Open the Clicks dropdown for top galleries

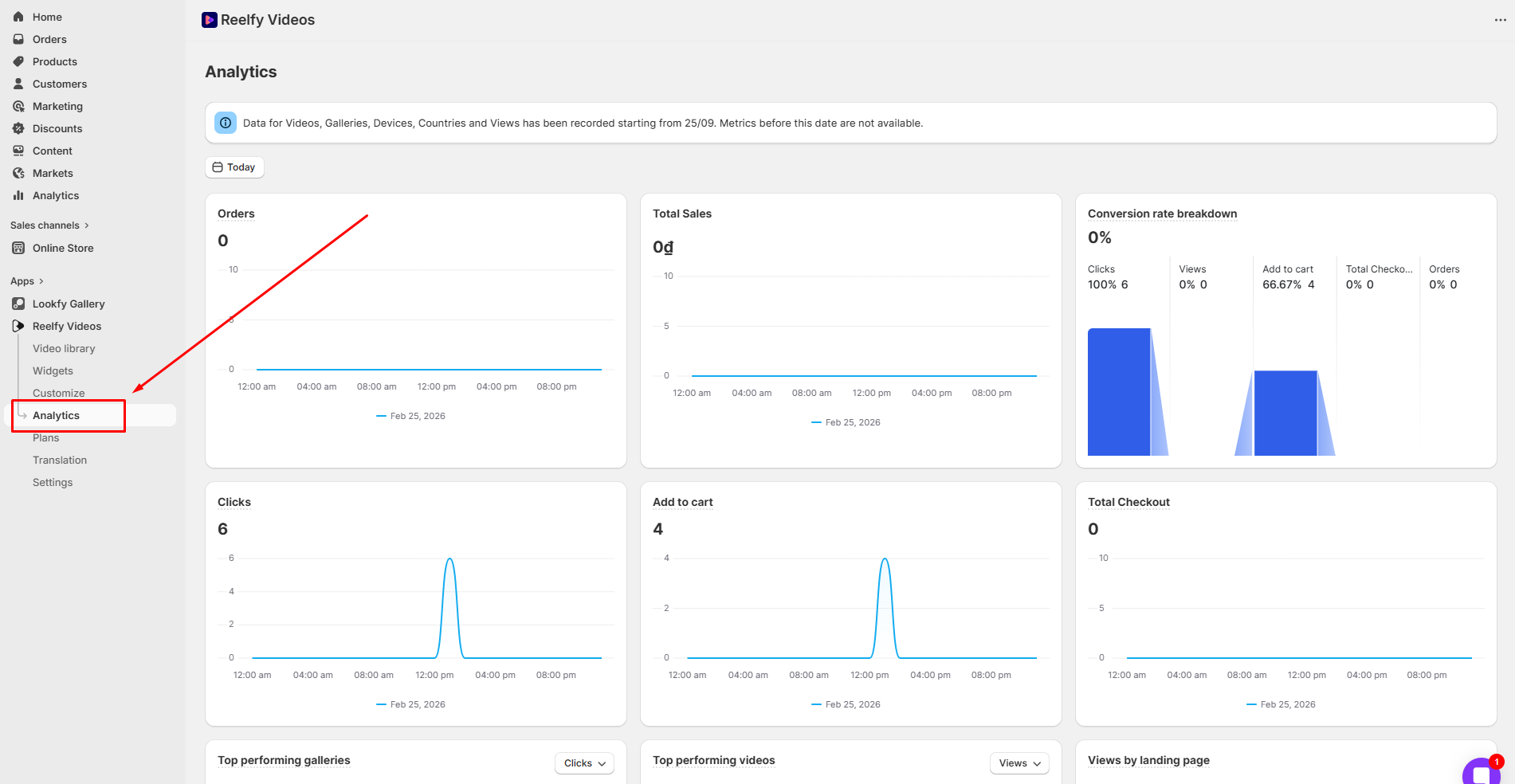(x=584, y=763)
